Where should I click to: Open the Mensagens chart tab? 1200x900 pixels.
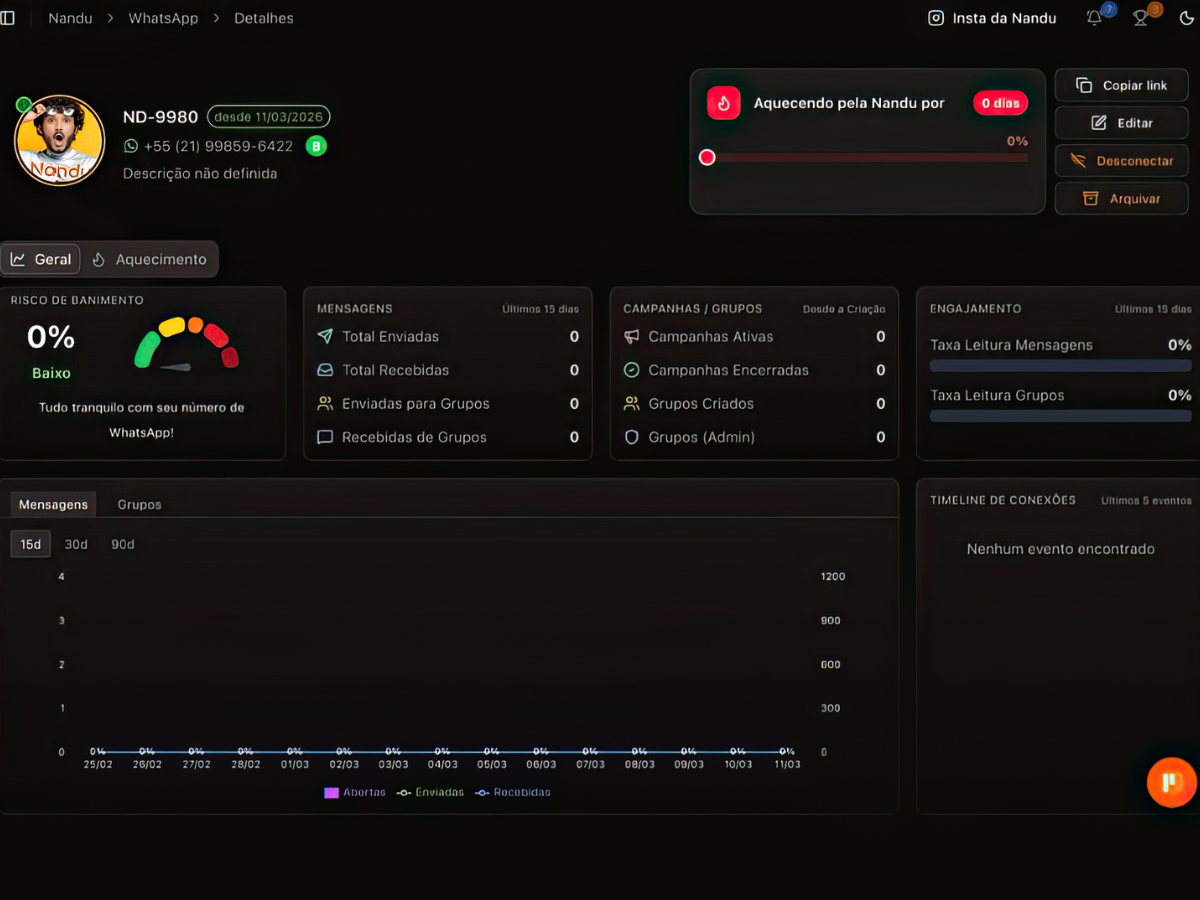click(53, 504)
